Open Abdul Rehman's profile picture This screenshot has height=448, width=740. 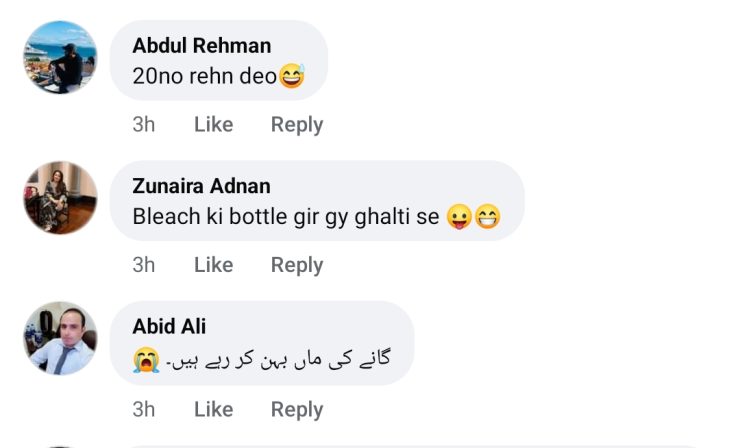tap(60, 58)
